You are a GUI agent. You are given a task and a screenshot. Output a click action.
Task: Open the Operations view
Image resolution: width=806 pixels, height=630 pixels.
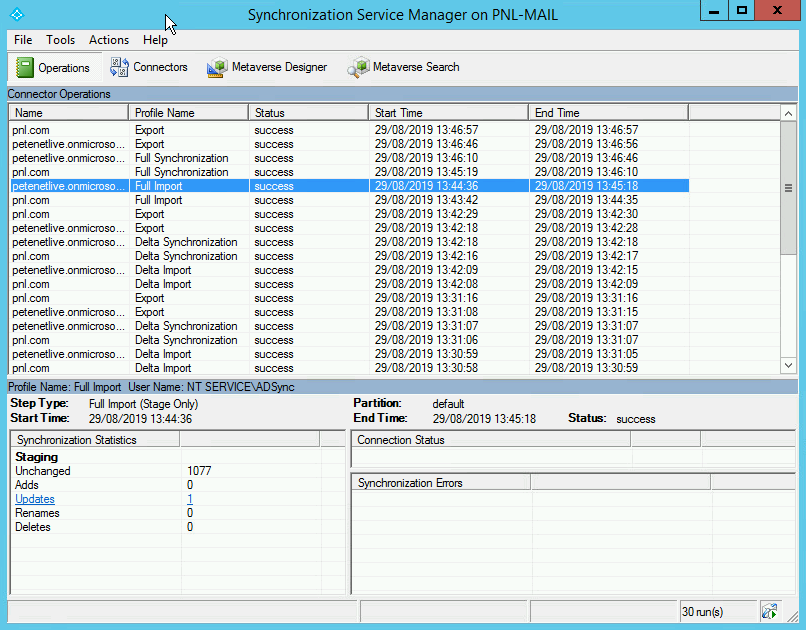click(54, 67)
